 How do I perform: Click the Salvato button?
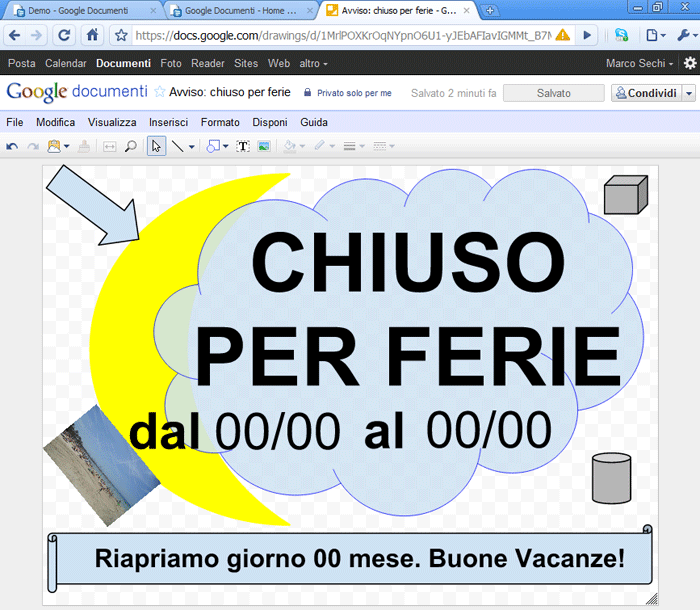(554, 93)
